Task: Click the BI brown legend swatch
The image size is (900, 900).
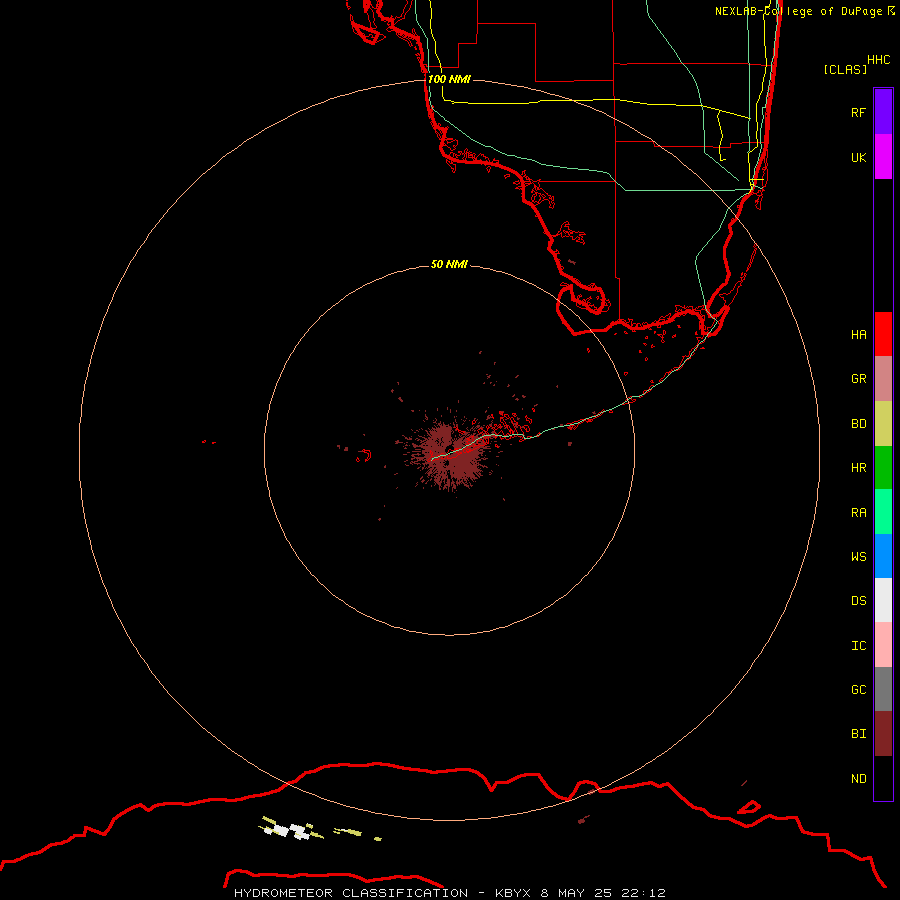Action: [883, 734]
